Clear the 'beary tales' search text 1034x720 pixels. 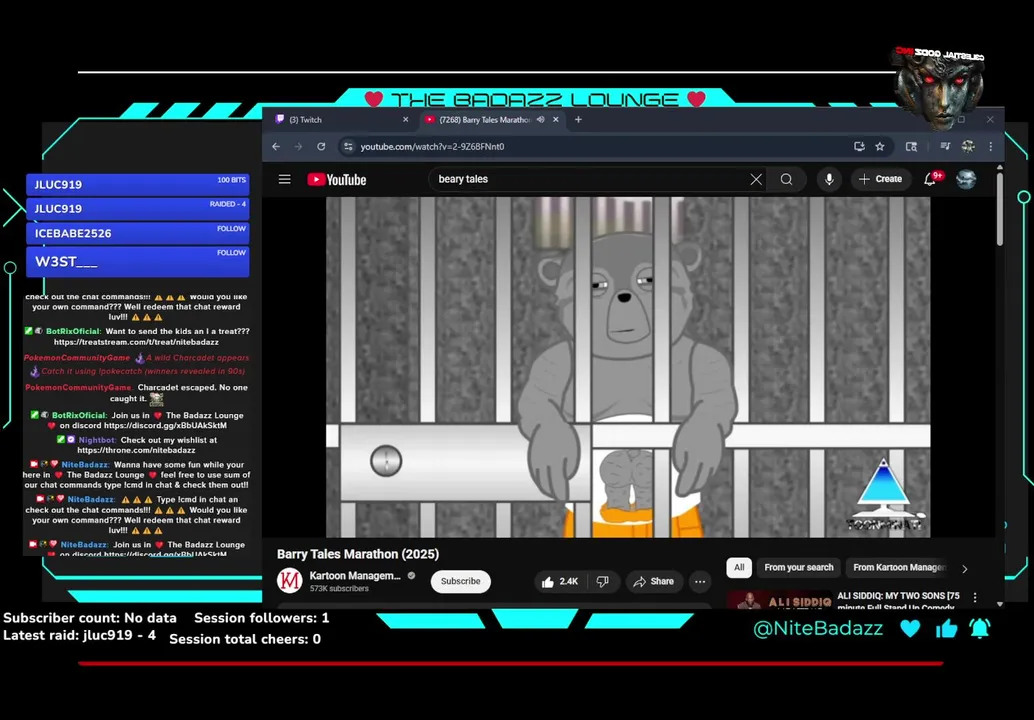click(x=756, y=179)
